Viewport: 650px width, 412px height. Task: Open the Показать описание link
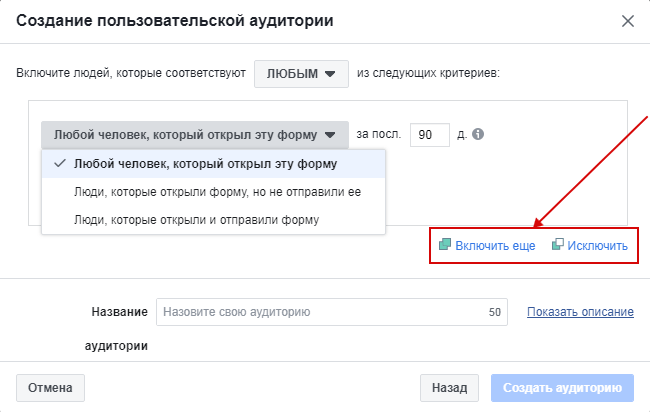[x=580, y=312]
